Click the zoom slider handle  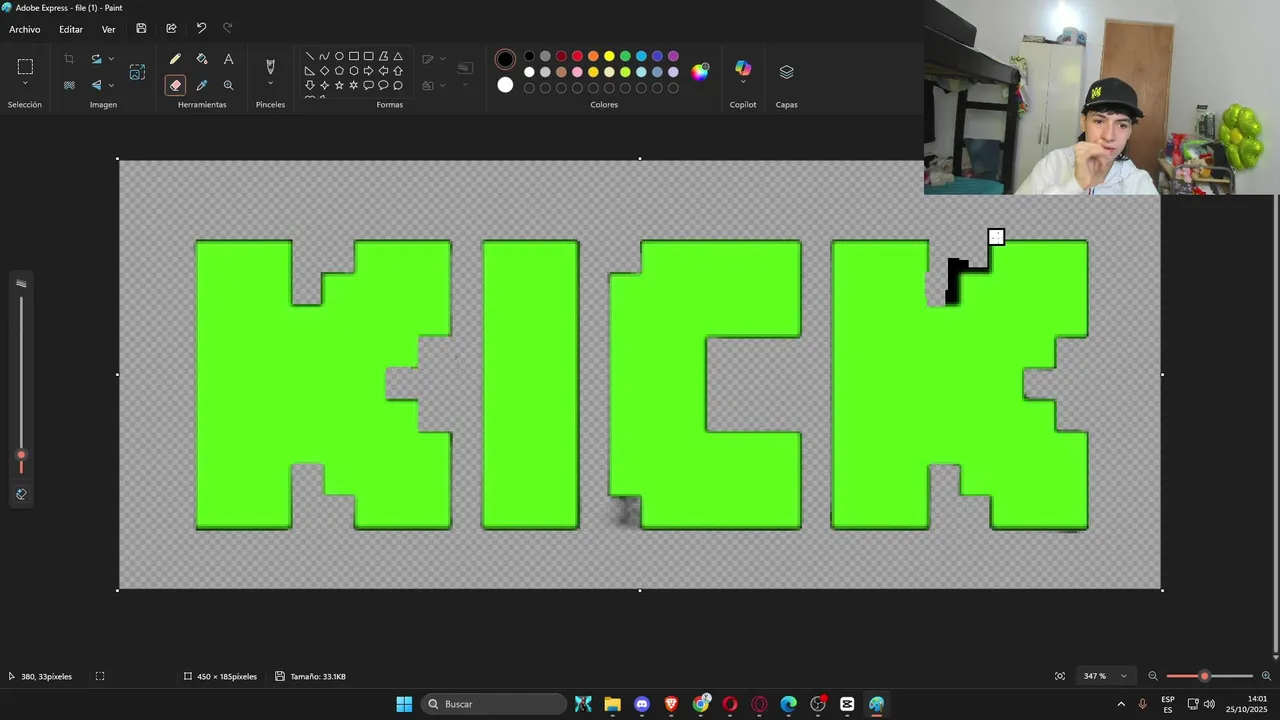click(1204, 676)
